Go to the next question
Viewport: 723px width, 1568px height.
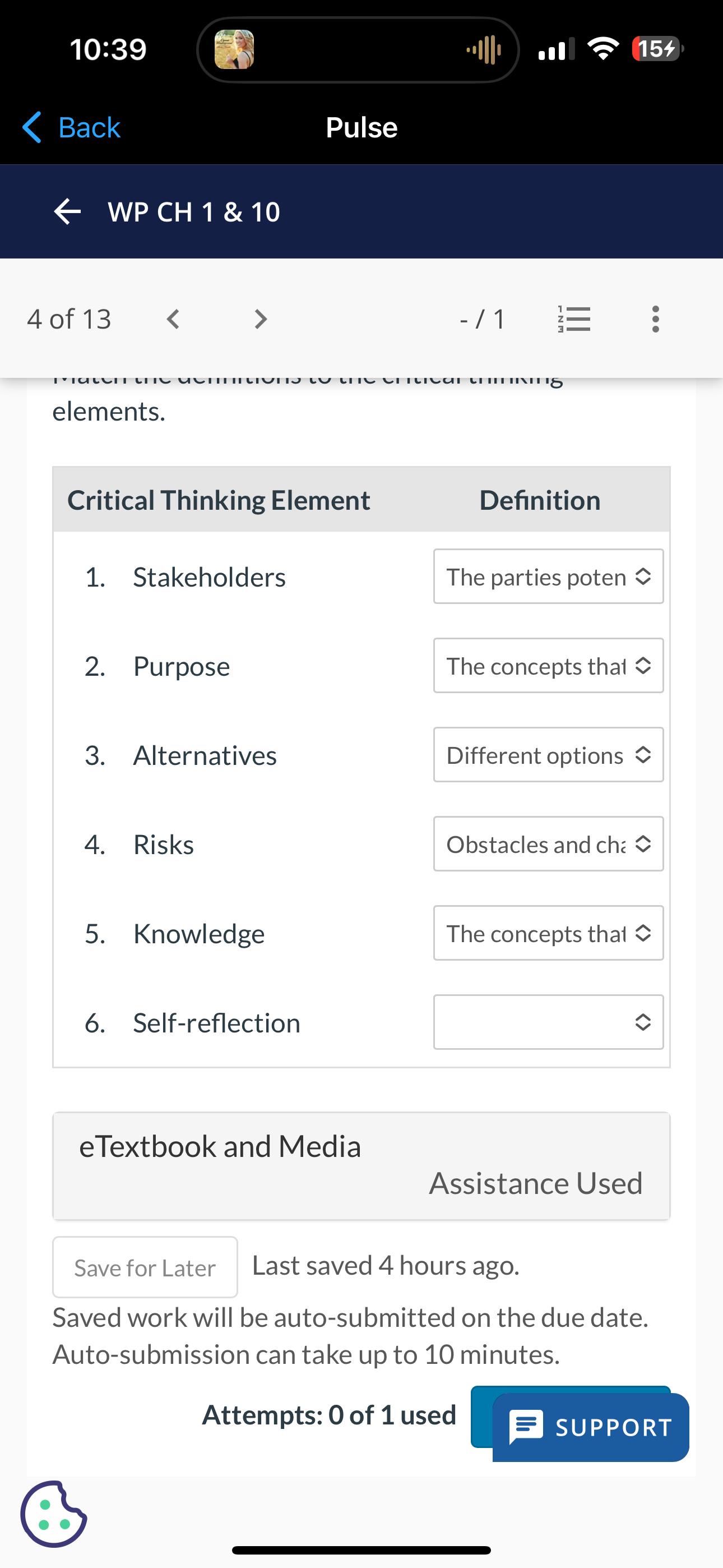tap(261, 319)
